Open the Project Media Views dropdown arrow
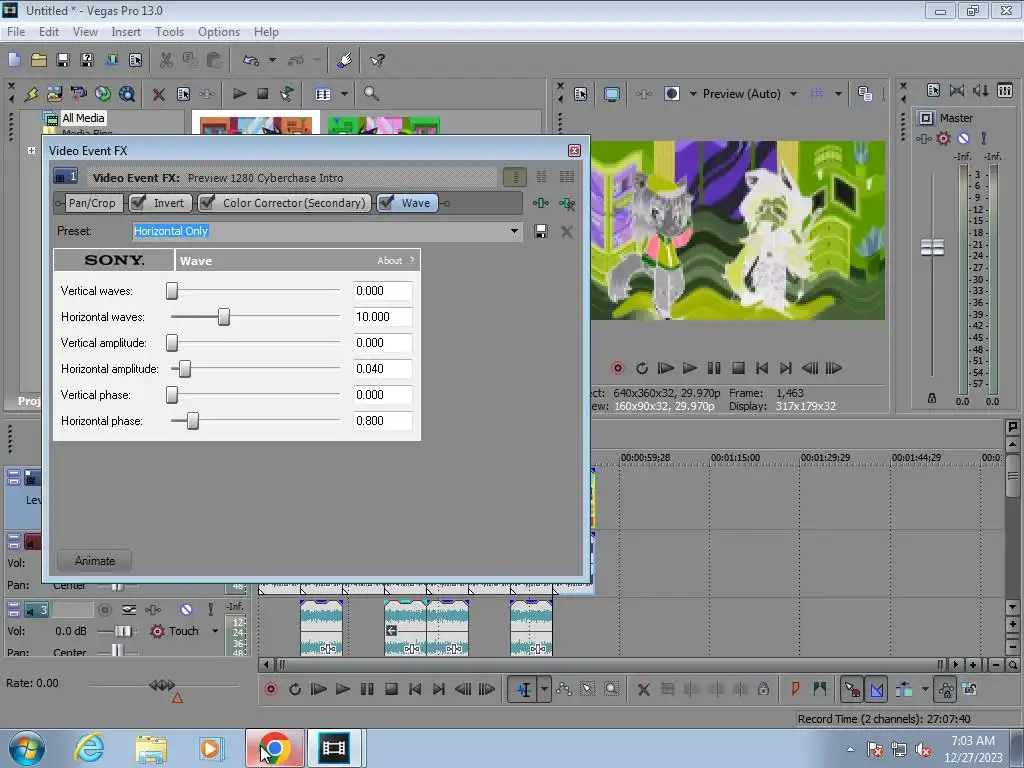The image size is (1024, 768). pos(344,94)
